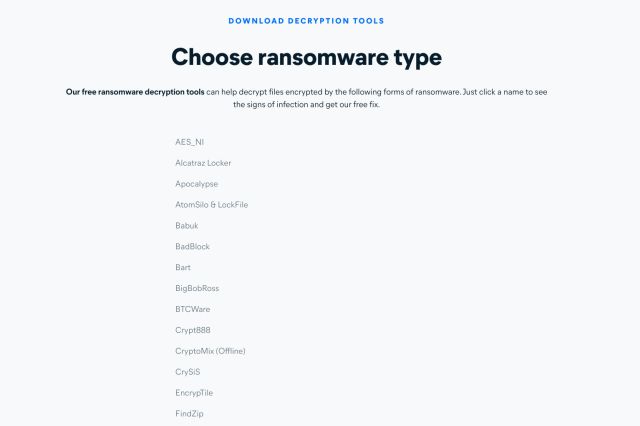Select CrySiS from the ransomware list

pos(188,372)
